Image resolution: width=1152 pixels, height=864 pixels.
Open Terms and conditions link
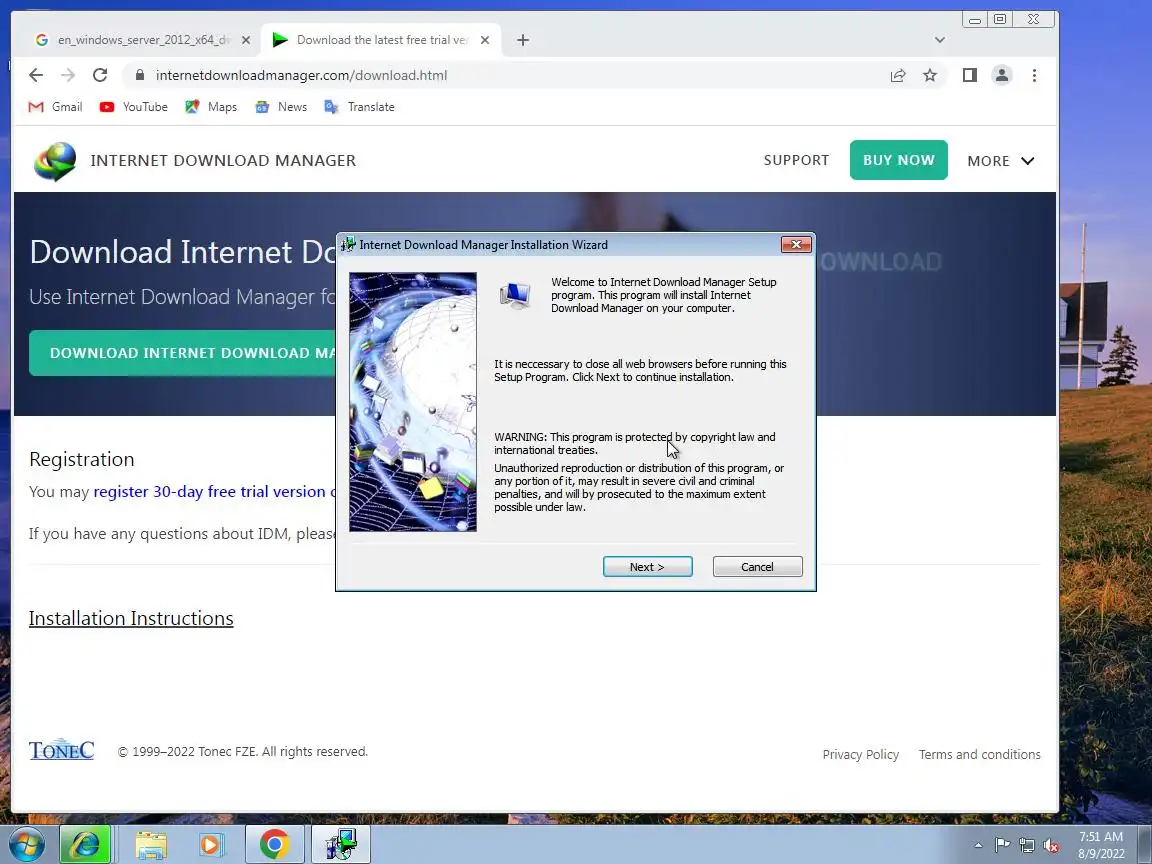click(979, 755)
